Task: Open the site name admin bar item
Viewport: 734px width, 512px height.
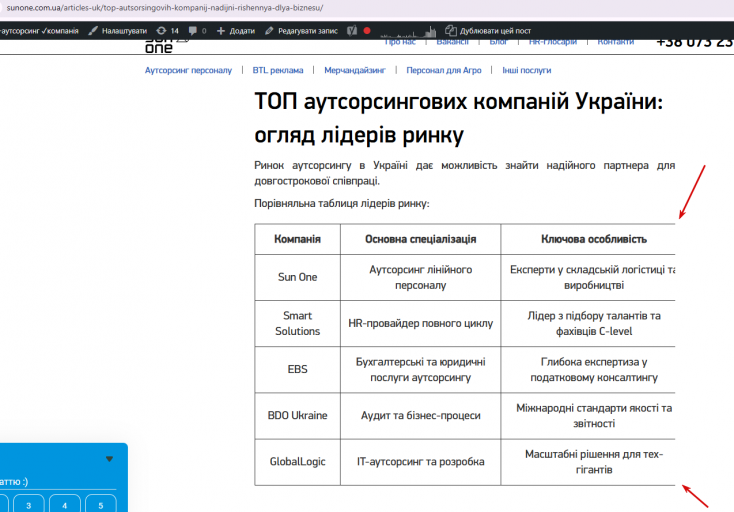Action: (x=39, y=31)
